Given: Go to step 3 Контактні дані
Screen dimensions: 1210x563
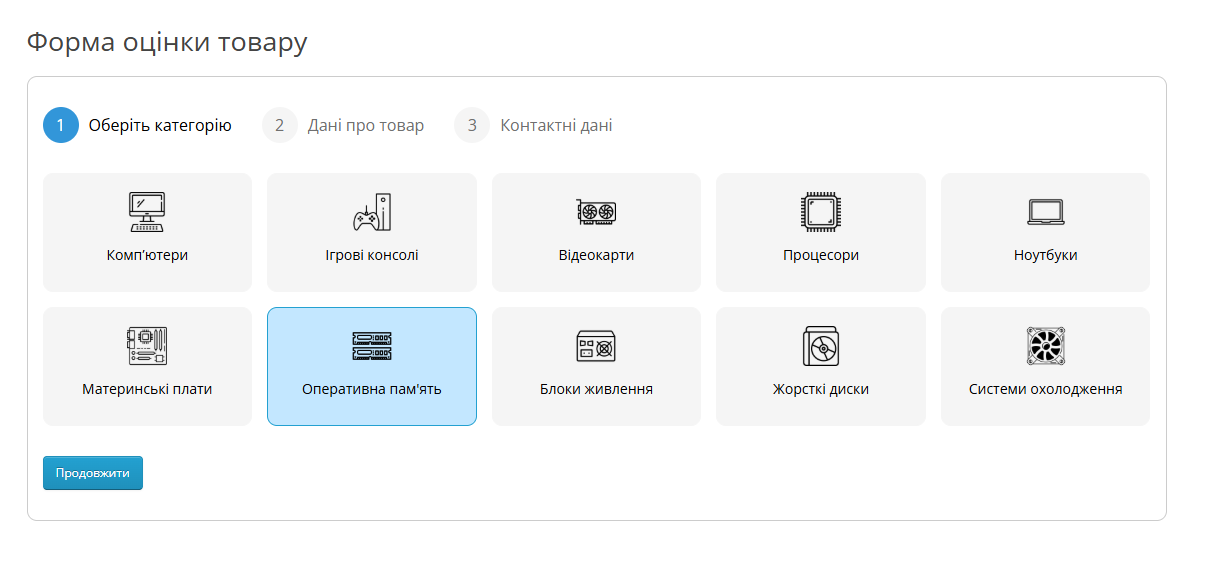Looking at the screenshot, I should [x=533, y=125].
